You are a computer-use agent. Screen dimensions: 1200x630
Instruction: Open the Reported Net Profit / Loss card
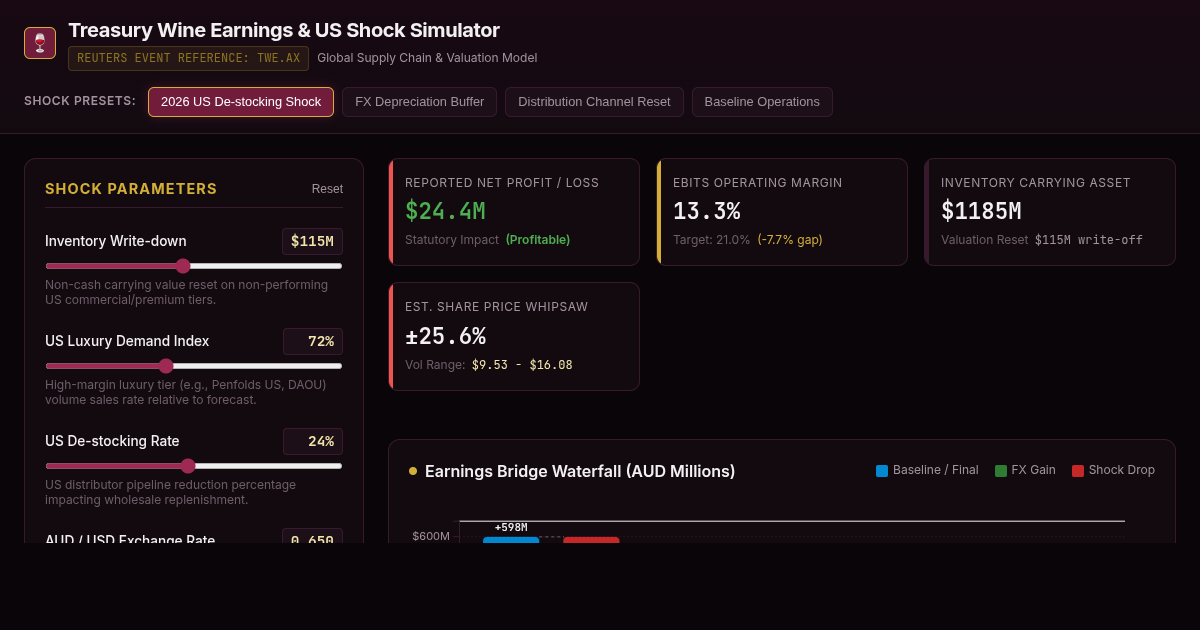pyautogui.click(x=514, y=212)
